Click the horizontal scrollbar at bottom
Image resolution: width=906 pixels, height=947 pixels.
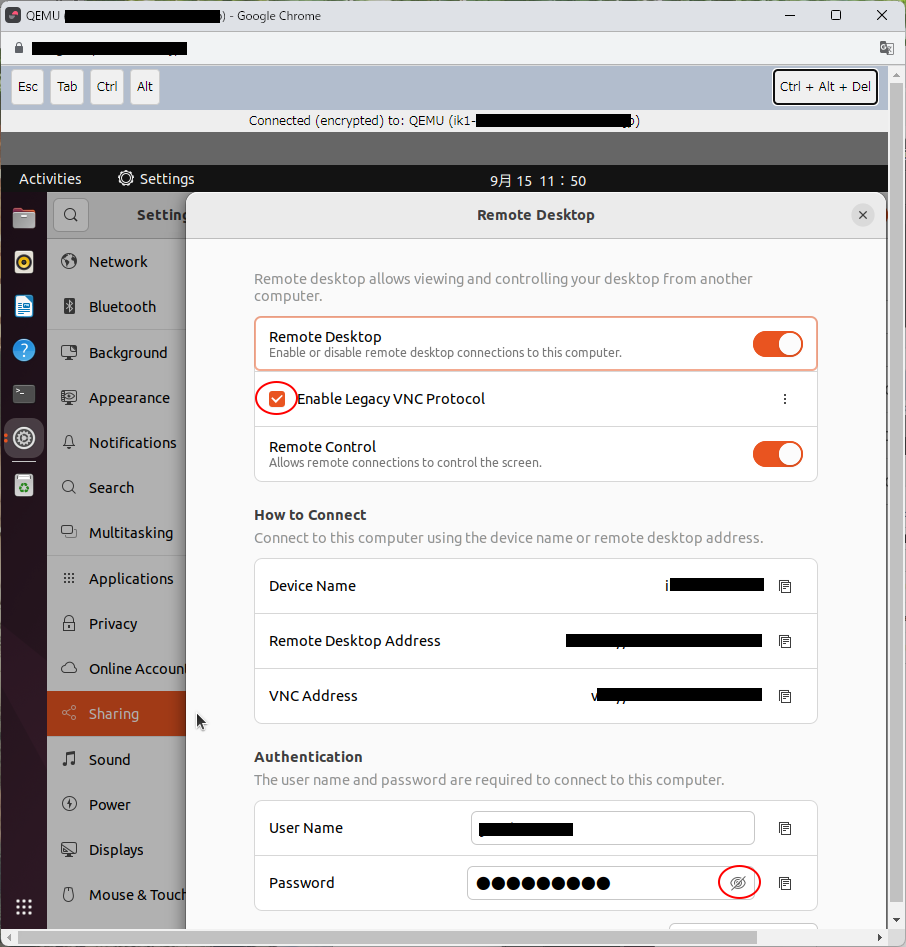pos(387,937)
